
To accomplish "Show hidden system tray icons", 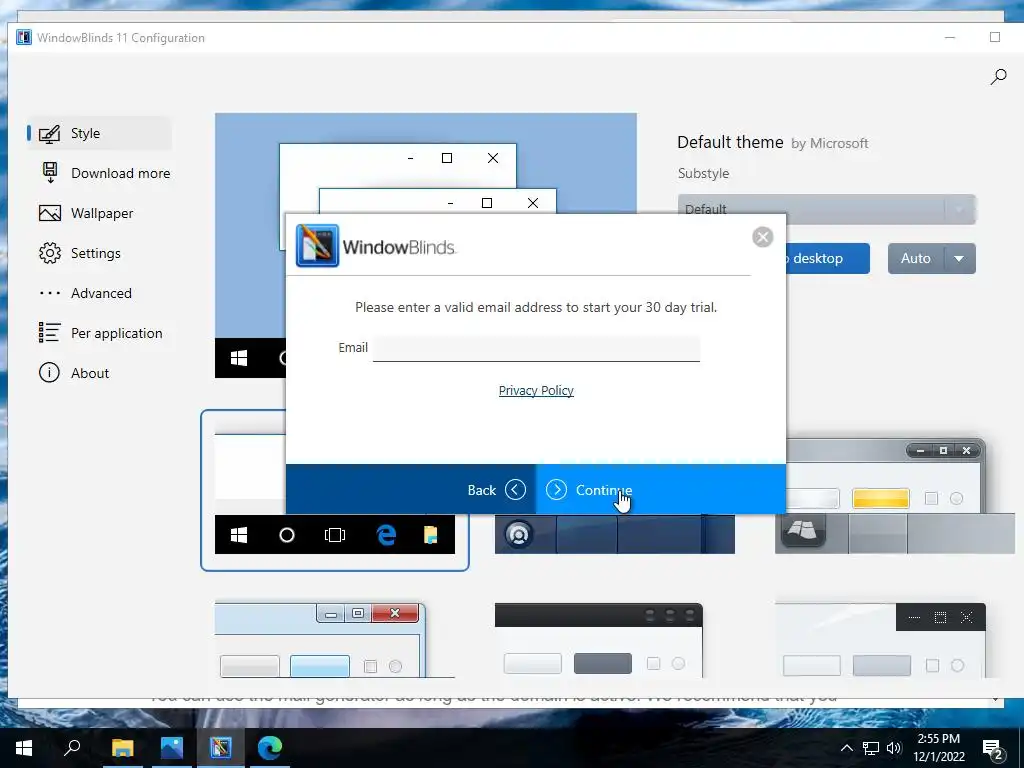I will click(x=846, y=748).
